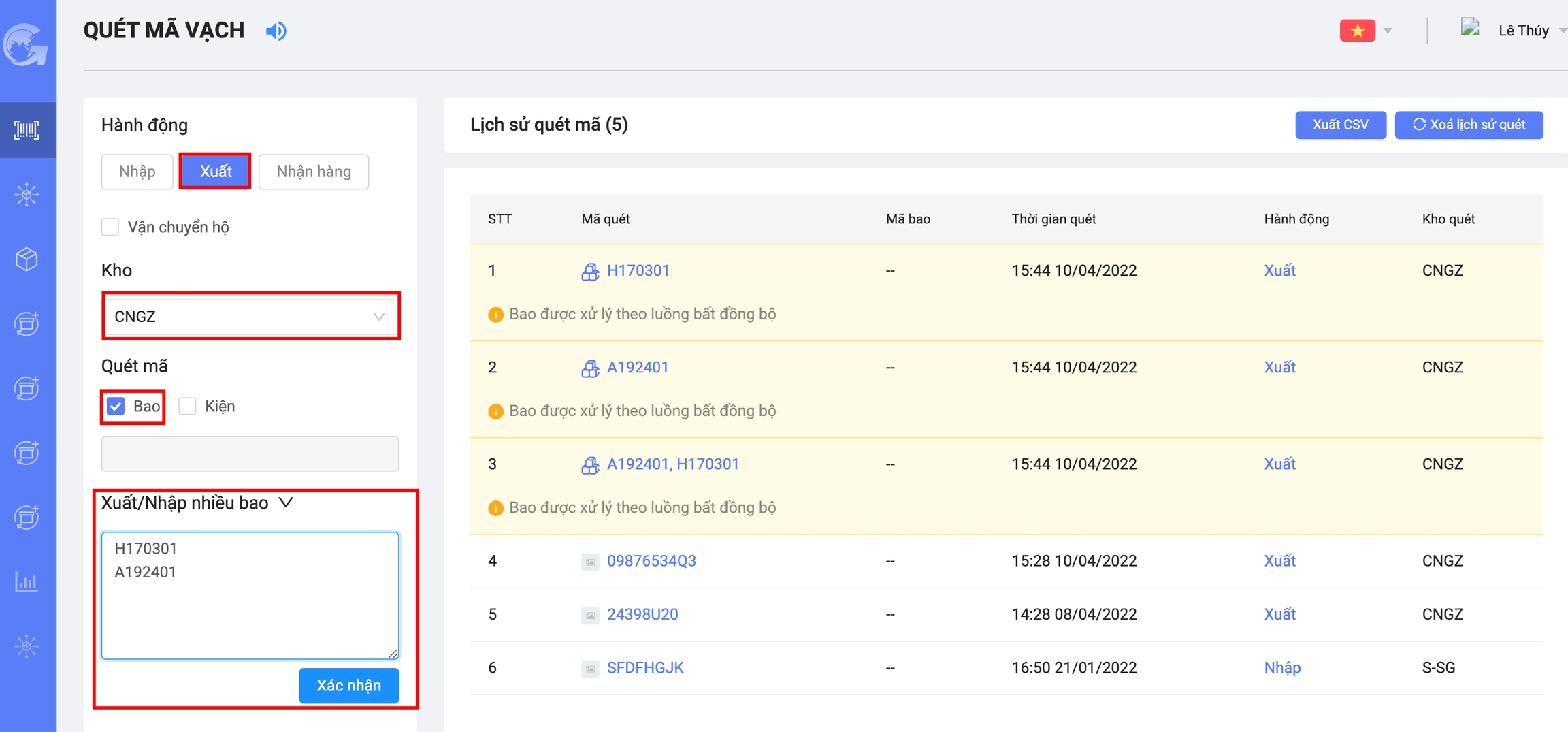1568x732 pixels.
Task: Click the image icon next to 24398U20
Action: (x=590, y=615)
